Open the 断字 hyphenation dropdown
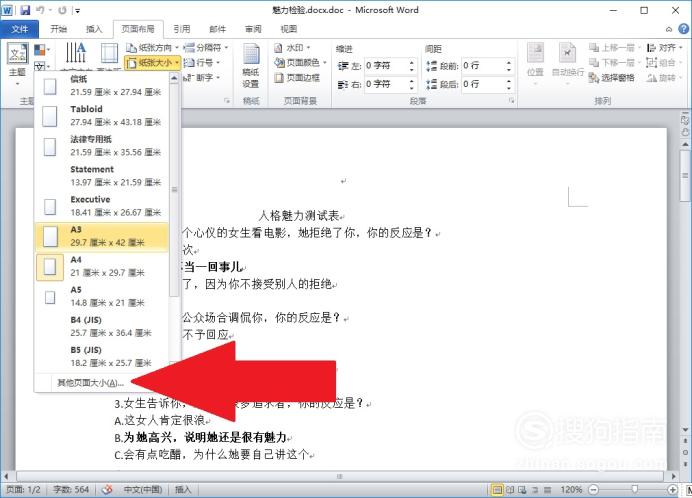This screenshot has width=692, height=498. point(202,77)
